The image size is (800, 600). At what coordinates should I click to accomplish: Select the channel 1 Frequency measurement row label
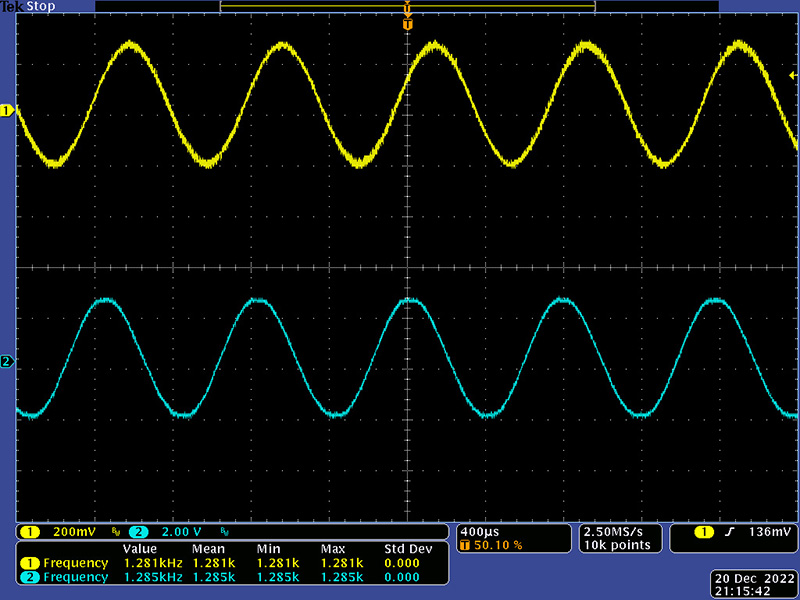tap(76, 563)
